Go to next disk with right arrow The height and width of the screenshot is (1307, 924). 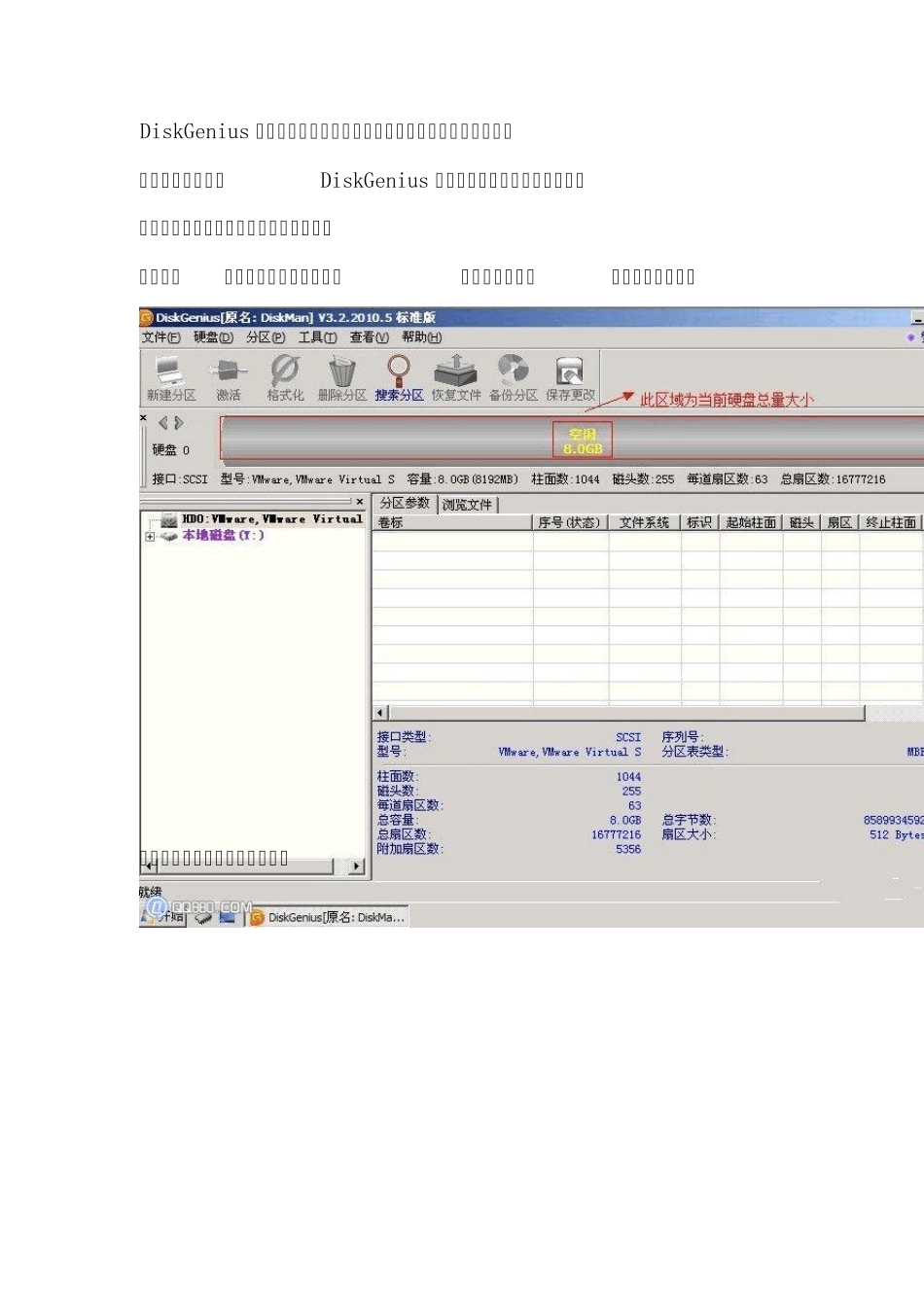[179, 423]
